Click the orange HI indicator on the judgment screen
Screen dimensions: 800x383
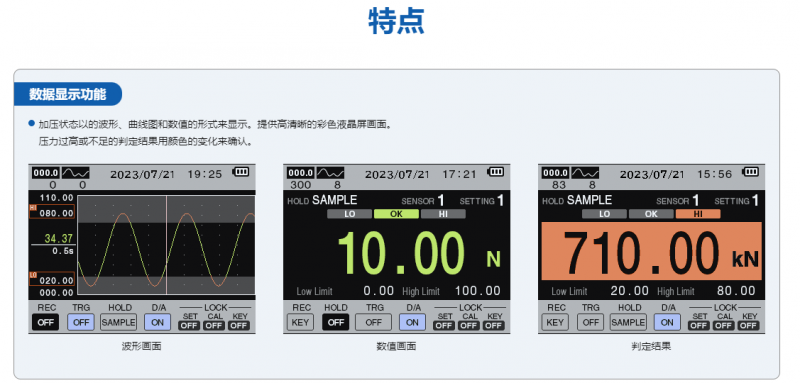tap(698, 214)
